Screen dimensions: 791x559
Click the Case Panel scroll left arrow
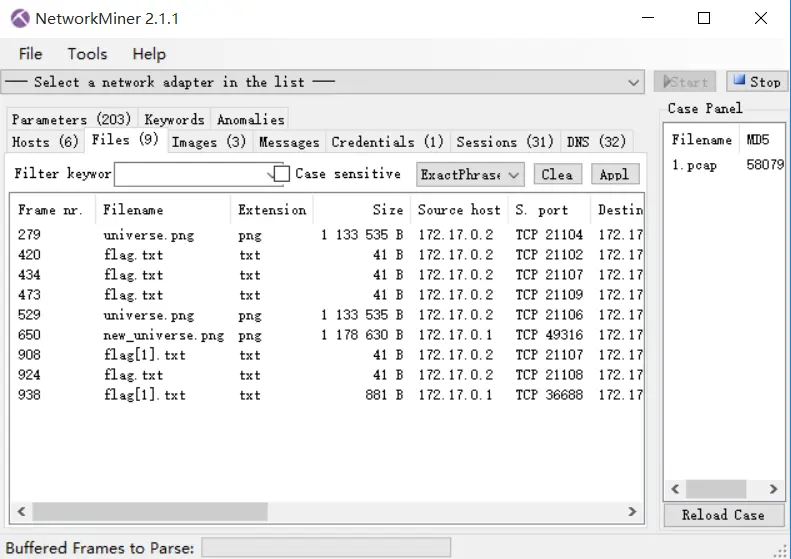675,488
